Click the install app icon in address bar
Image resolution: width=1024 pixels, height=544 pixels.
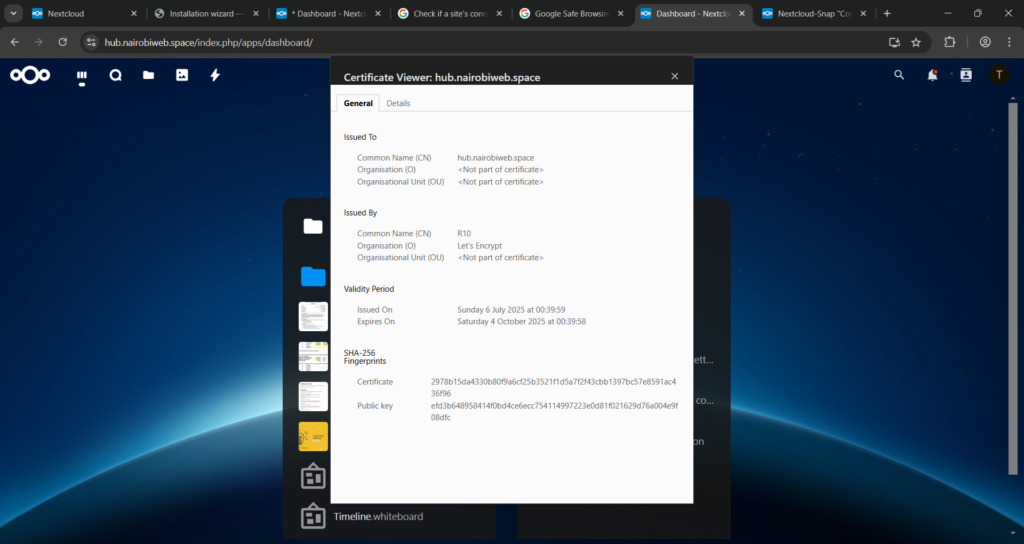894,42
